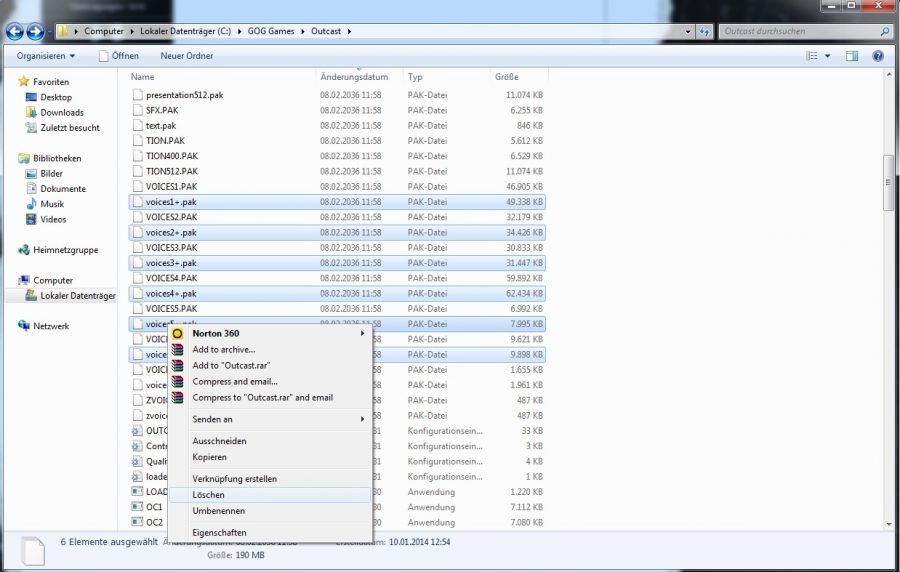
Task: Select Umbenennen in the context menu
Action: coord(216,511)
